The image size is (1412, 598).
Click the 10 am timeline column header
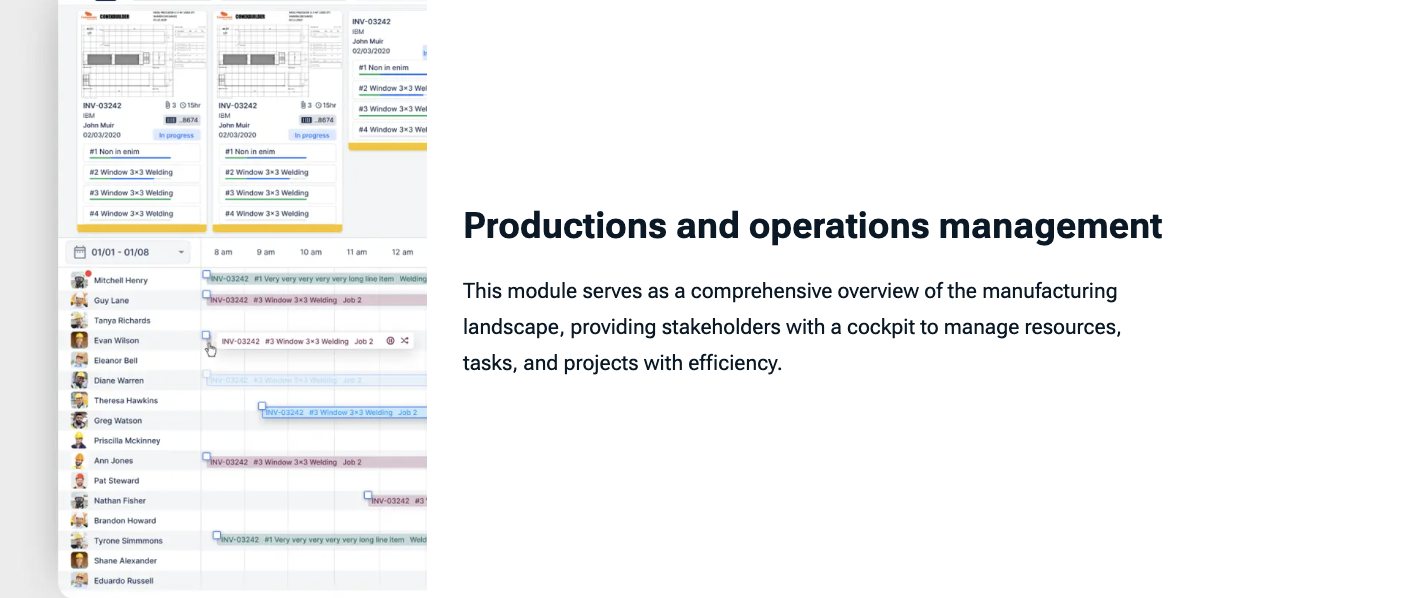click(x=311, y=252)
